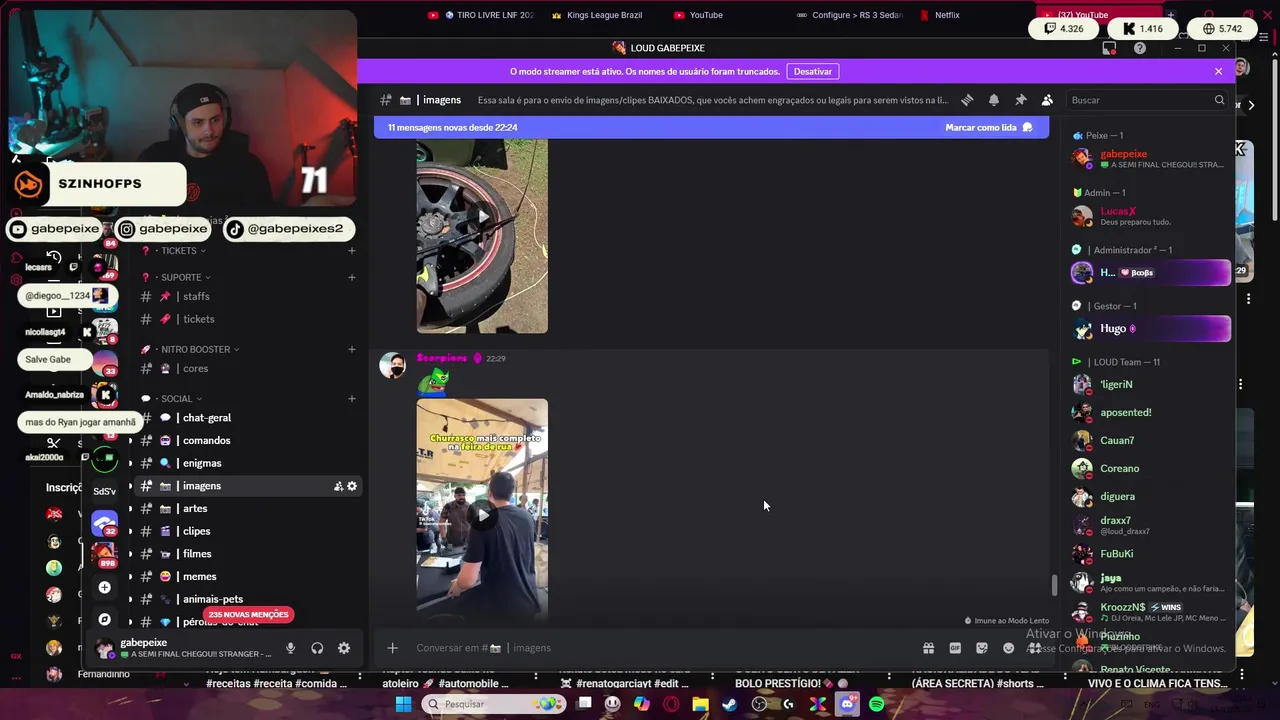Disable streamer mode with Desativar
Viewport: 1280px width, 720px height.
[x=813, y=72]
